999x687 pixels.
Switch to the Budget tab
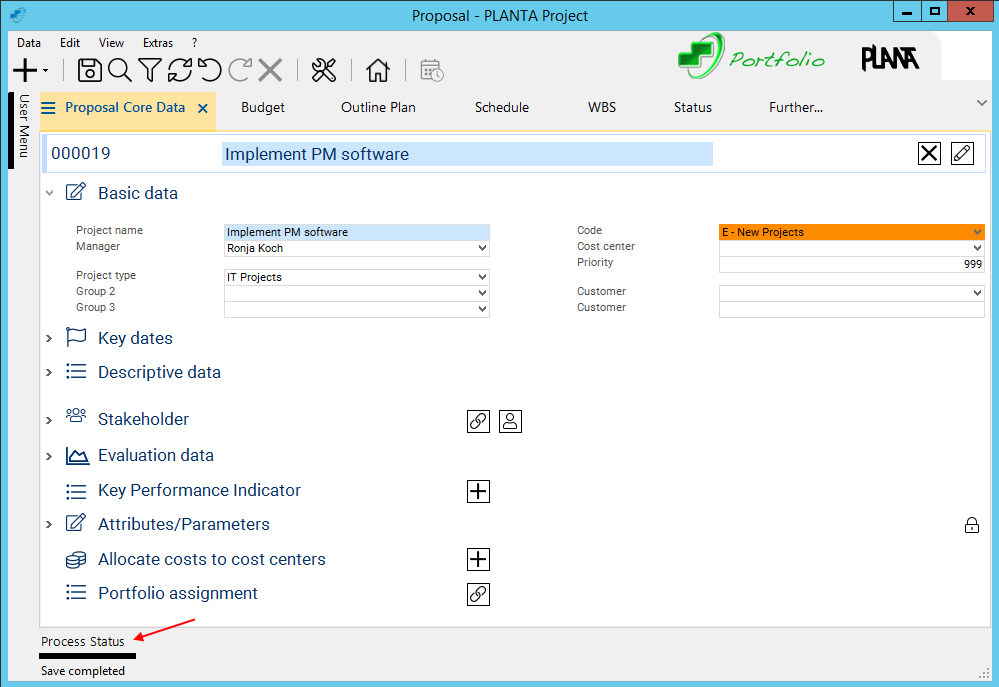262,108
